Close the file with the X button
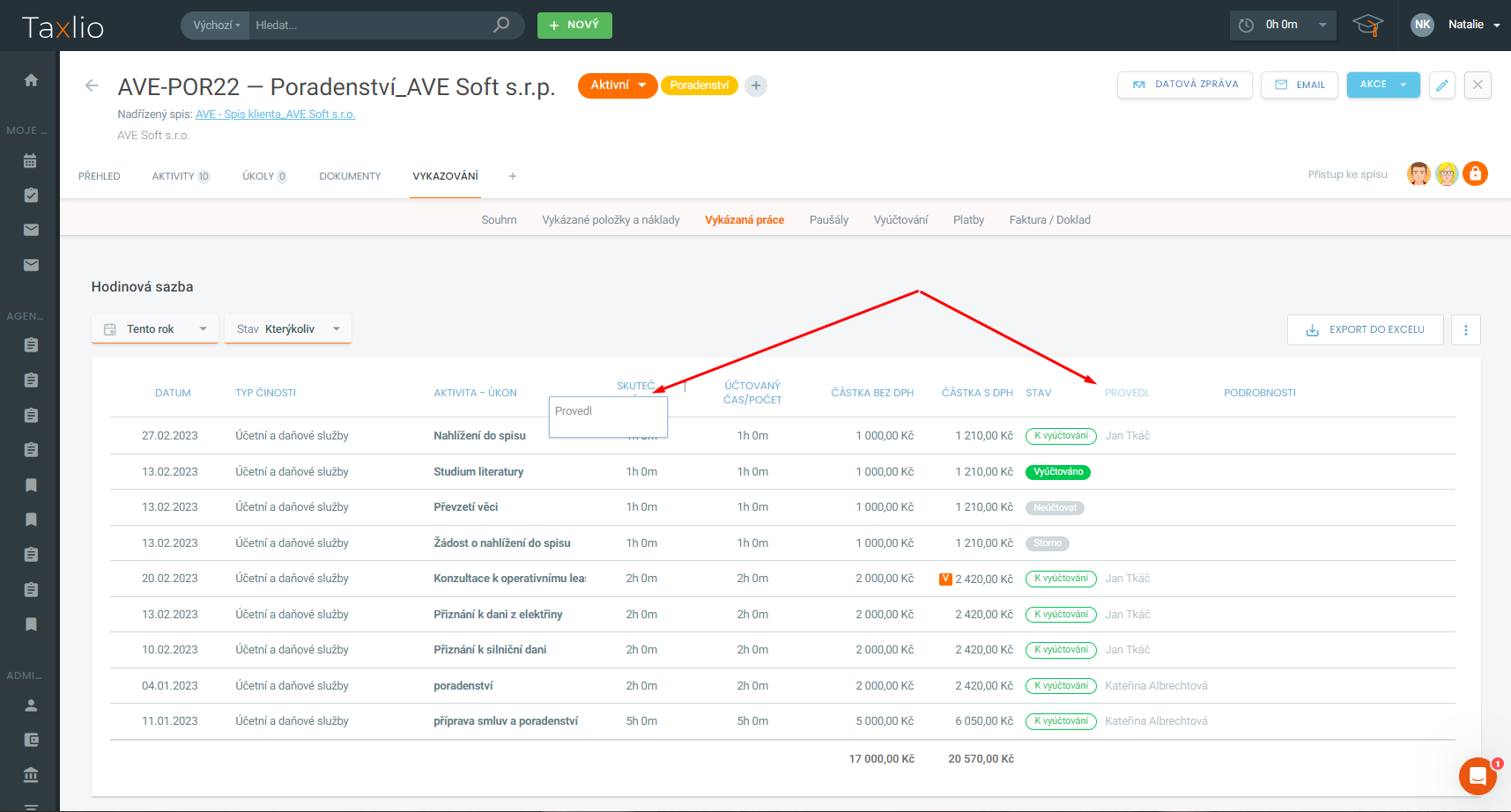The width and height of the screenshot is (1511, 812). pyautogui.click(x=1478, y=85)
